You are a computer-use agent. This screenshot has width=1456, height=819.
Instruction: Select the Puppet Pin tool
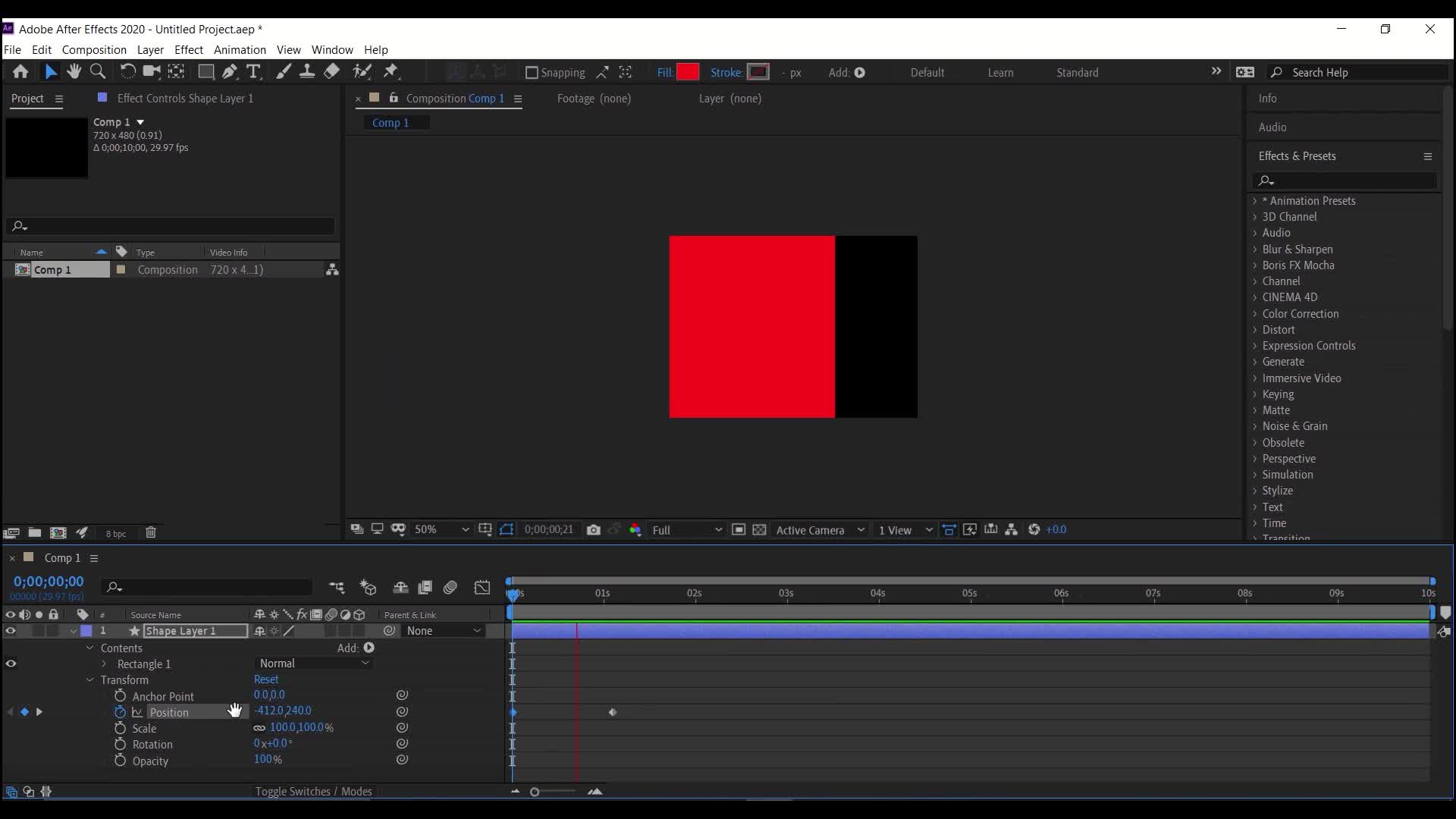pos(391,71)
